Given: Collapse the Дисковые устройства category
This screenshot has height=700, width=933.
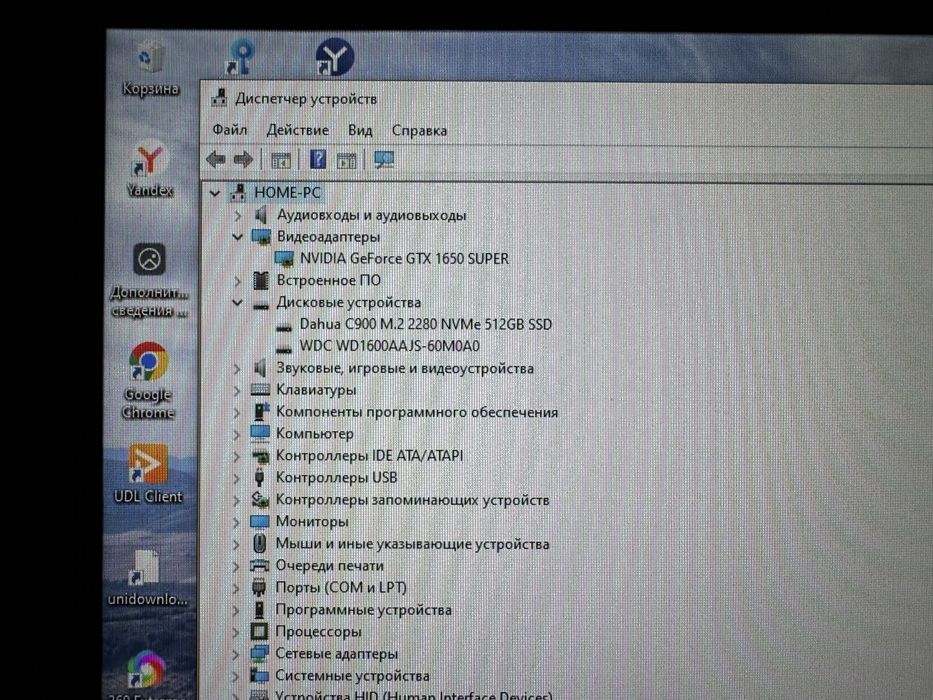Looking at the screenshot, I should click(x=237, y=303).
